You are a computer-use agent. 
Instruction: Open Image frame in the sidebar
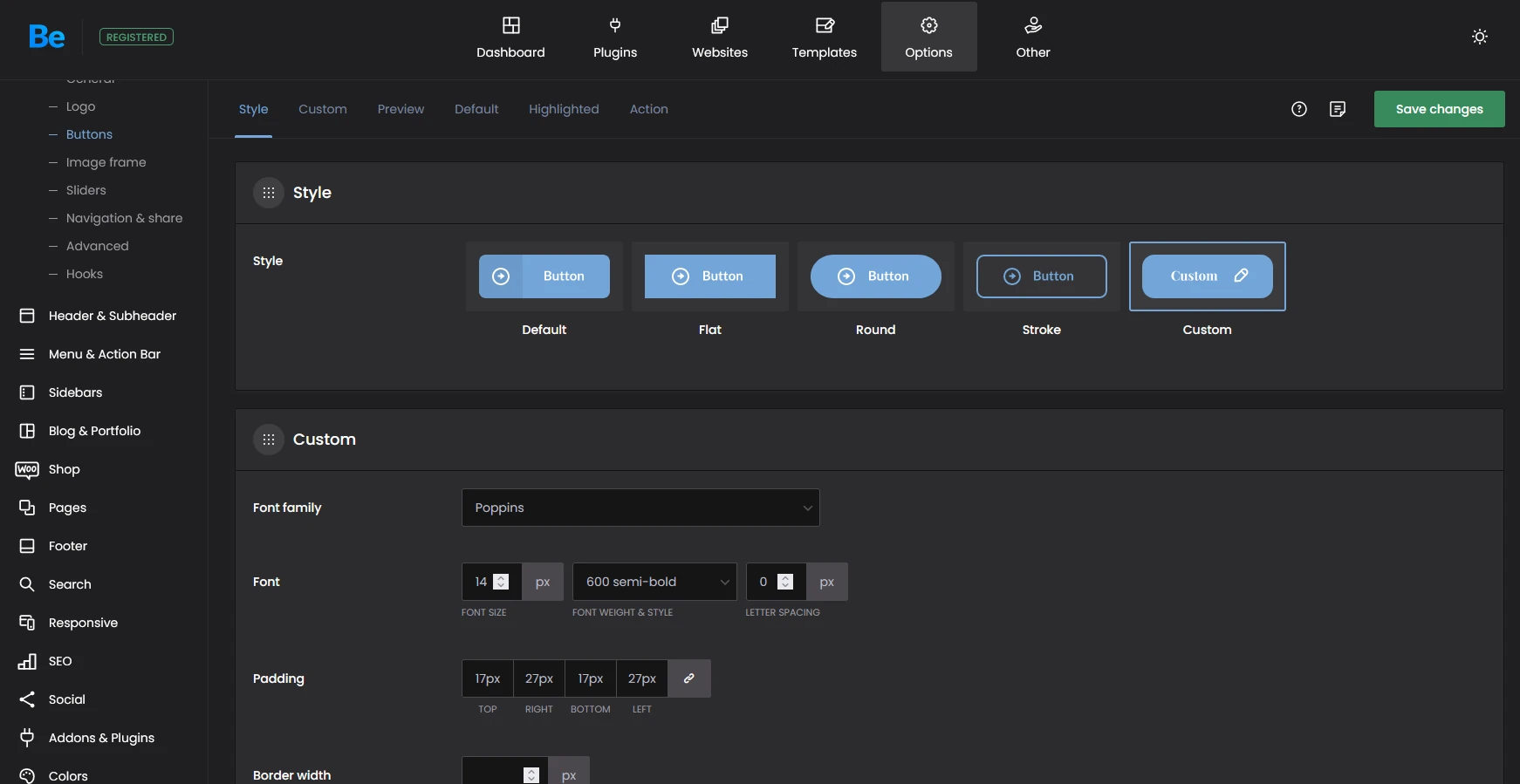pos(106,162)
